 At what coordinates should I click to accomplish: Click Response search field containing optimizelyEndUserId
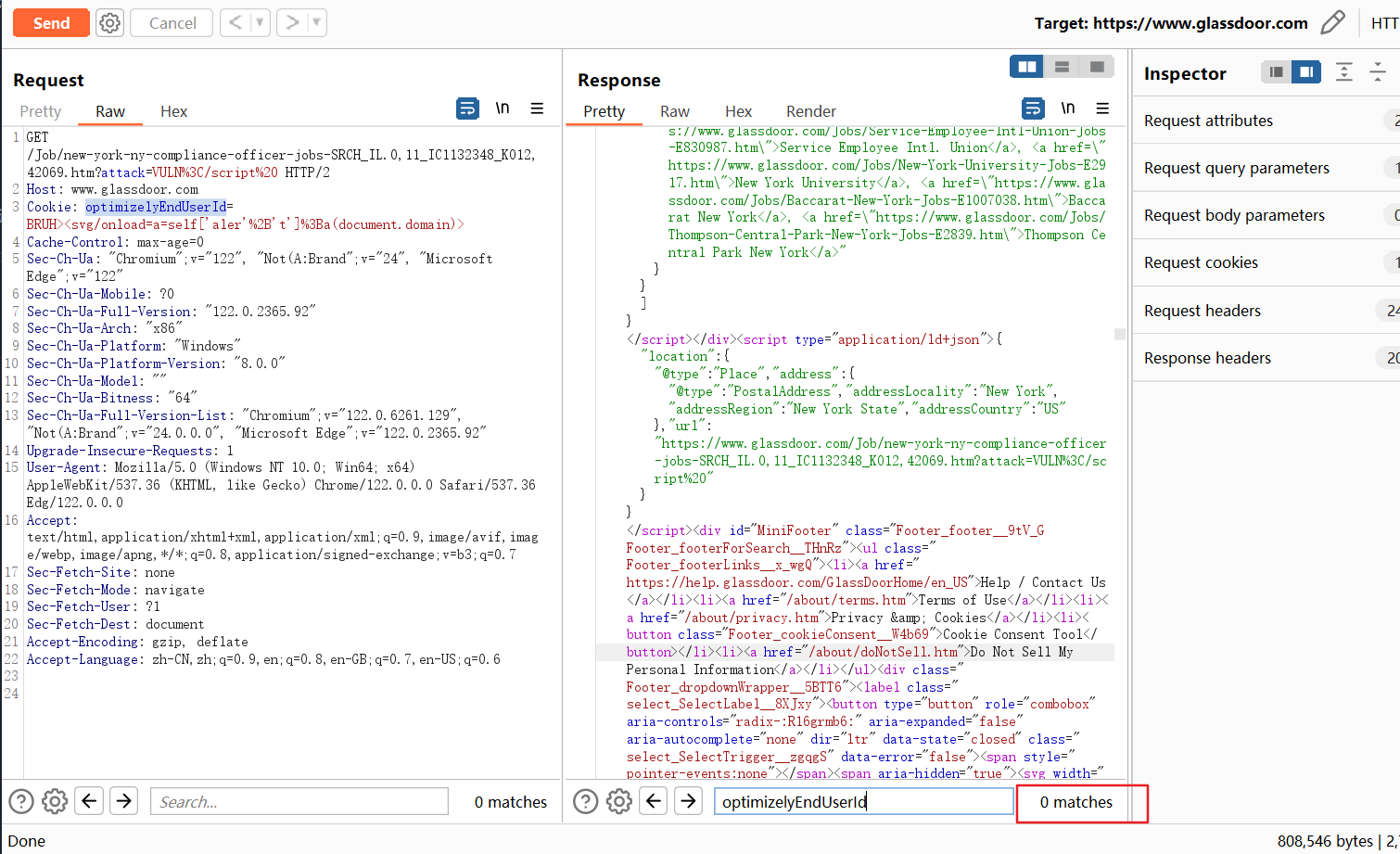click(864, 801)
